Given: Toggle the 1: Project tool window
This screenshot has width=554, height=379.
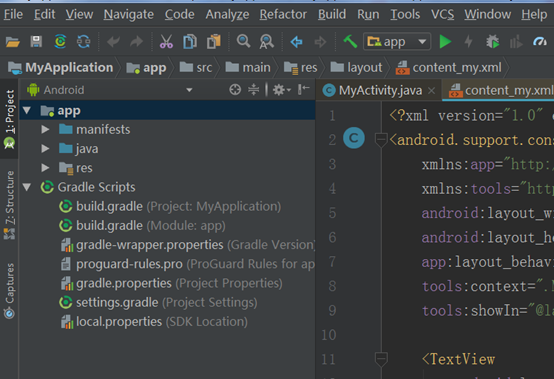Looking at the screenshot, I should [x=9, y=118].
